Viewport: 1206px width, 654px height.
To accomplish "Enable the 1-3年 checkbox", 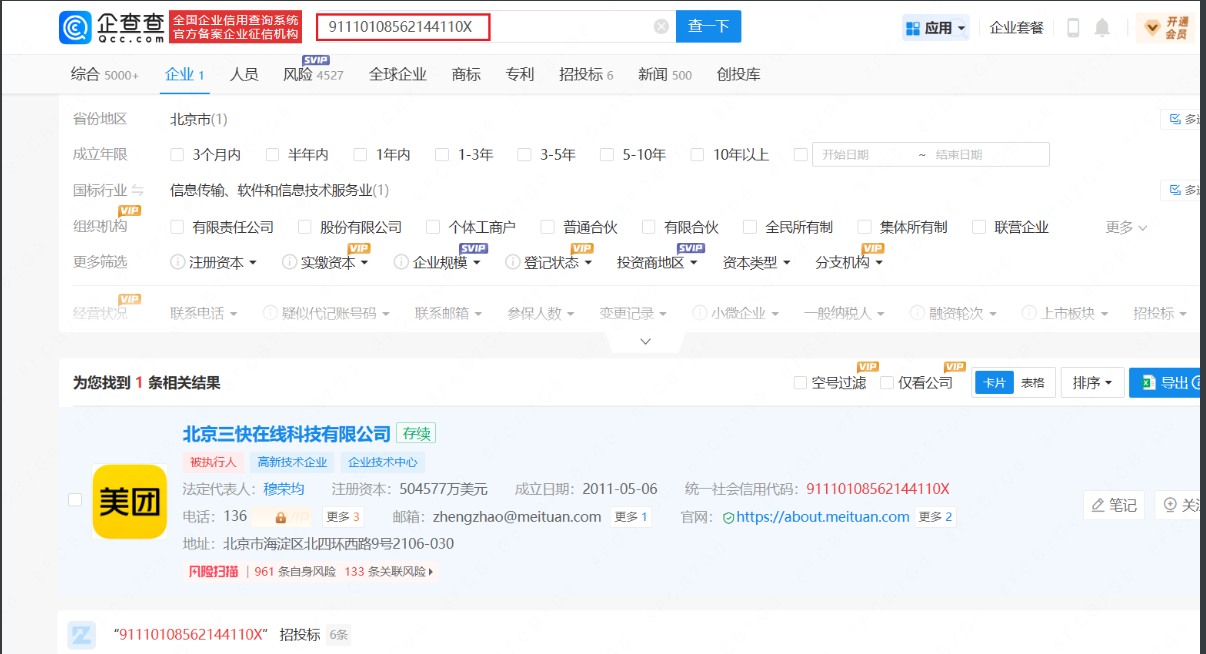I will (x=442, y=155).
